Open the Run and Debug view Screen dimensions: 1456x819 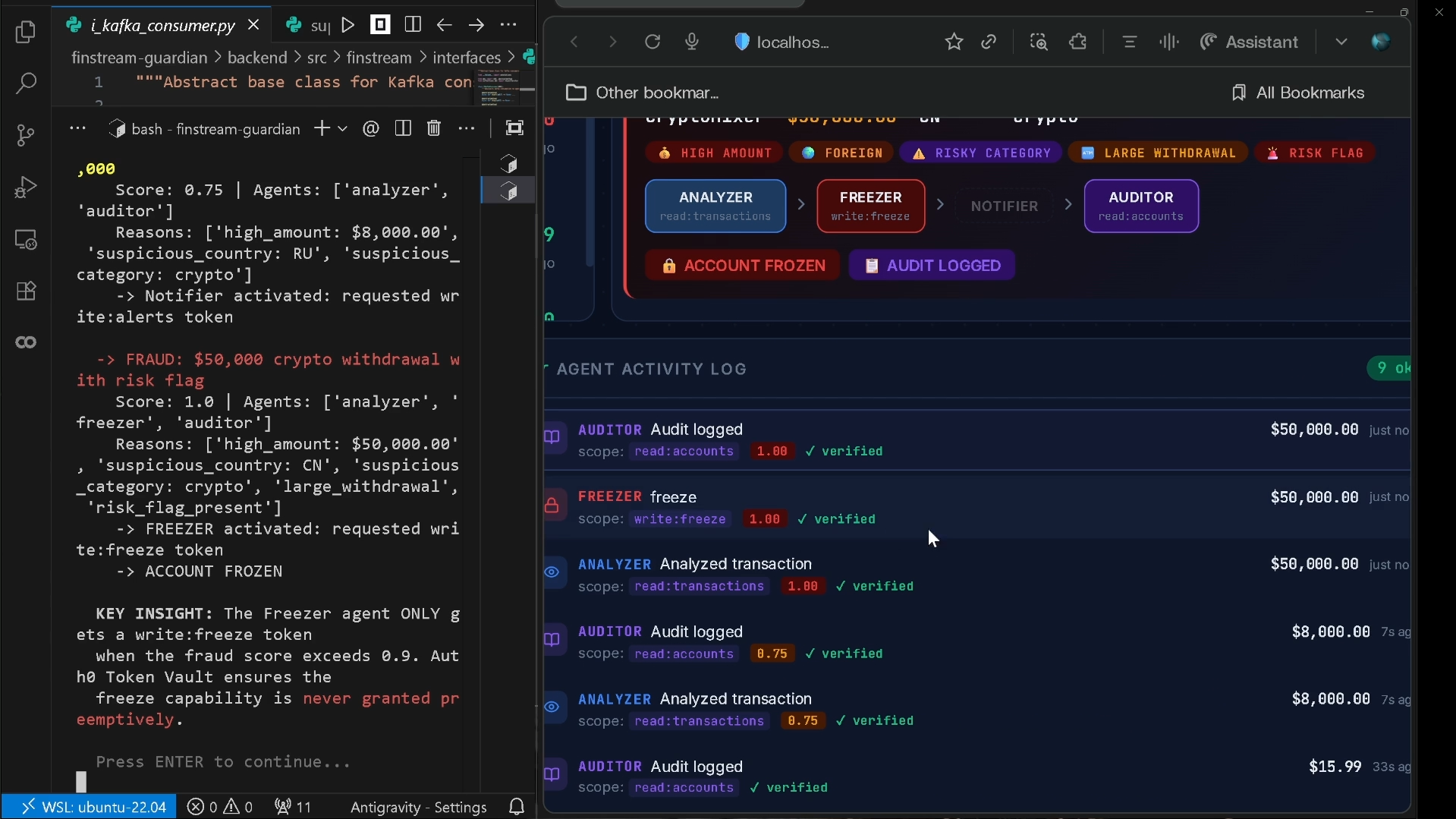pos(26,187)
